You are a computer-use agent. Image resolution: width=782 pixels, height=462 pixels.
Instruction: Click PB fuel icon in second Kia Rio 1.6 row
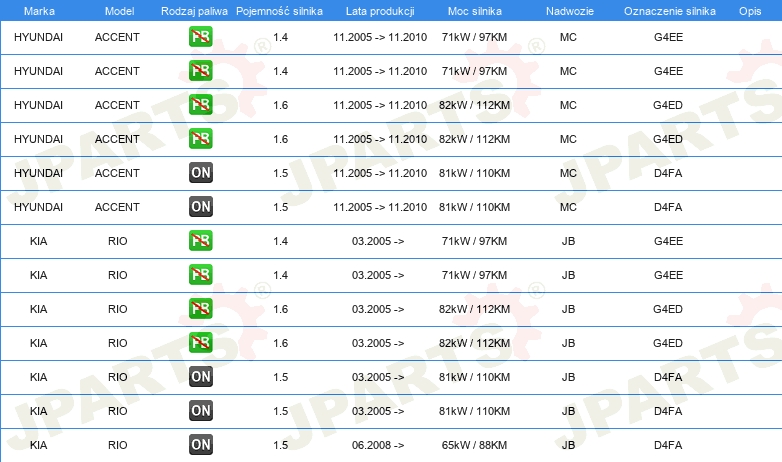(x=200, y=342)
